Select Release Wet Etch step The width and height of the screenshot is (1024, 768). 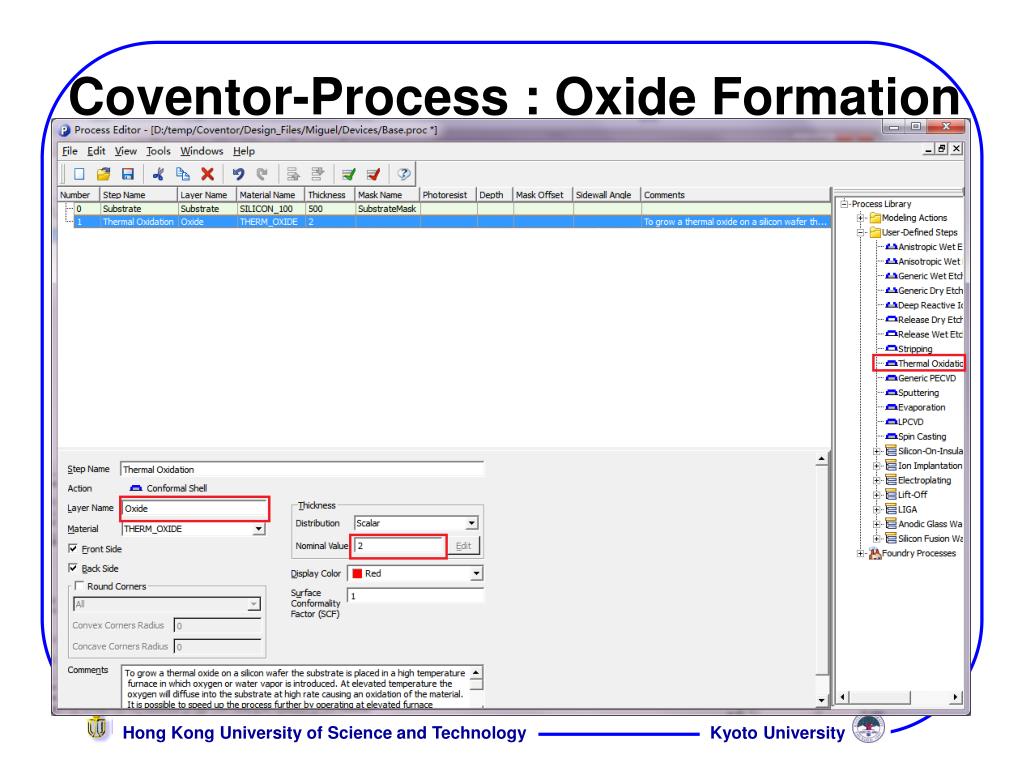coord(924,334)
